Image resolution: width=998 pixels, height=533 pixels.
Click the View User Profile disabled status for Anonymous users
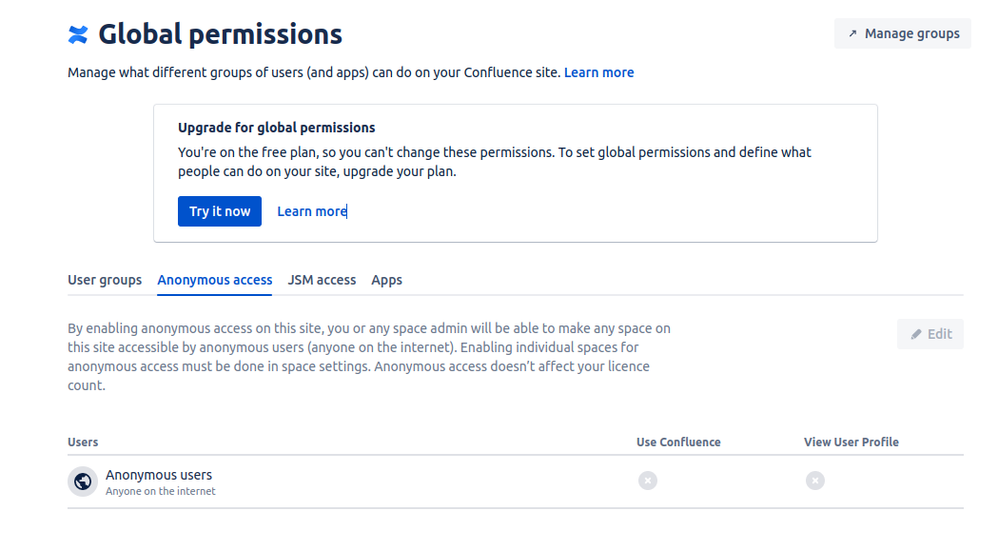(x=815, y=480)
